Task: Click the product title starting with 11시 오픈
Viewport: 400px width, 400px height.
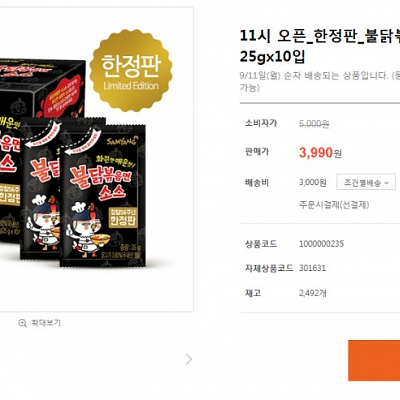Action: point(320,46)
